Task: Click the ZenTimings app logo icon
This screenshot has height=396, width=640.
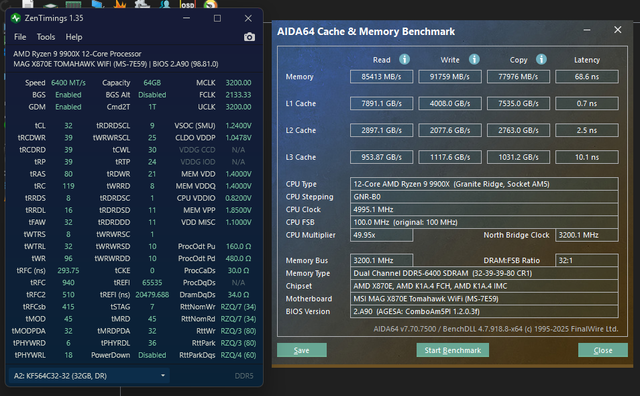Action: 16,18
